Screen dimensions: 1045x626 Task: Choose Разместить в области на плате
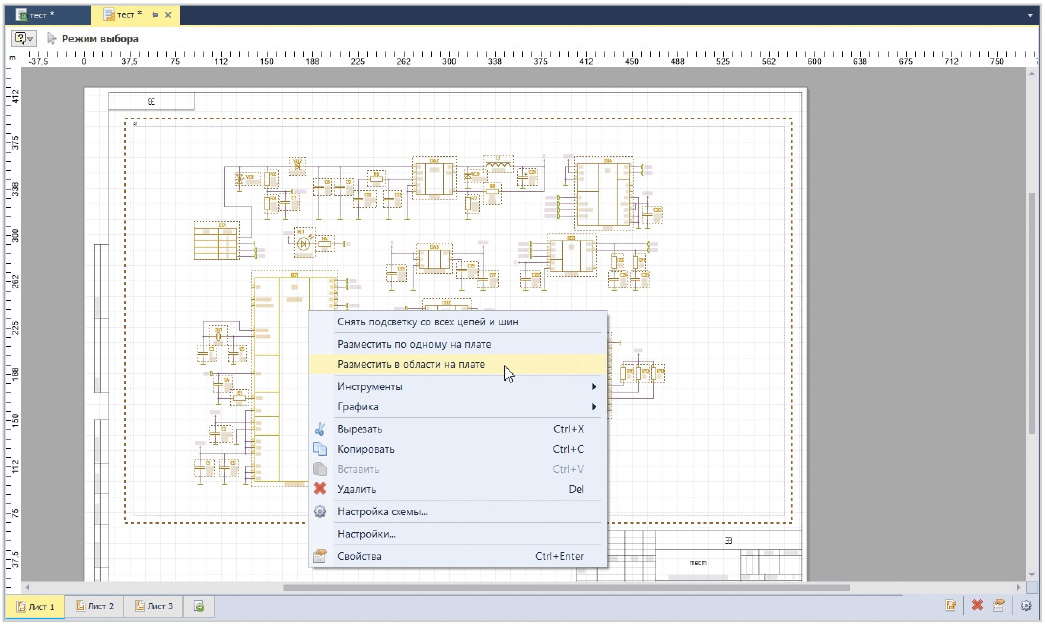(411, 365)
